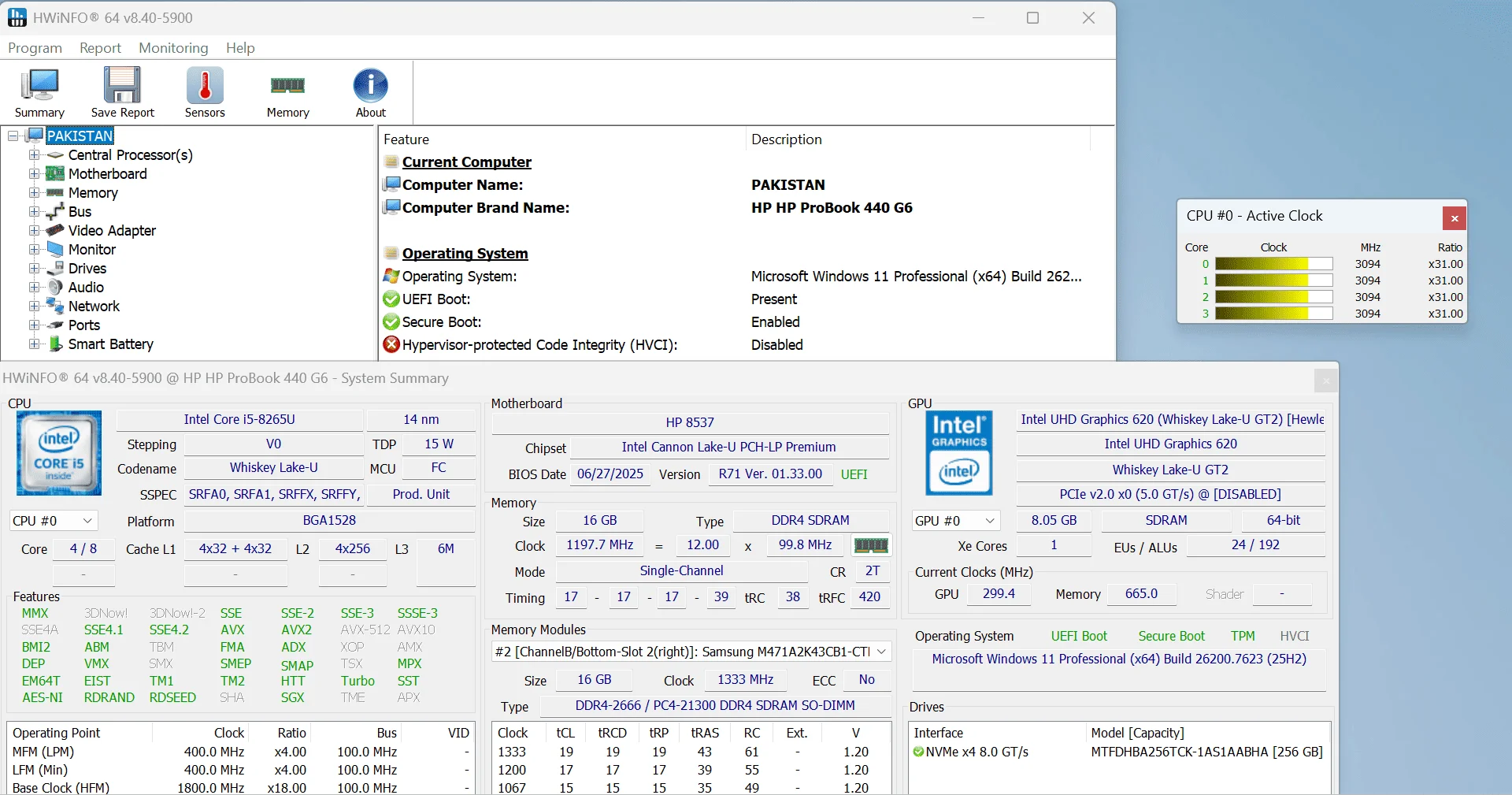Open the CPU #0 dropdown
Viewport: 1512px width, 795px height.
[x=86, y=521]
